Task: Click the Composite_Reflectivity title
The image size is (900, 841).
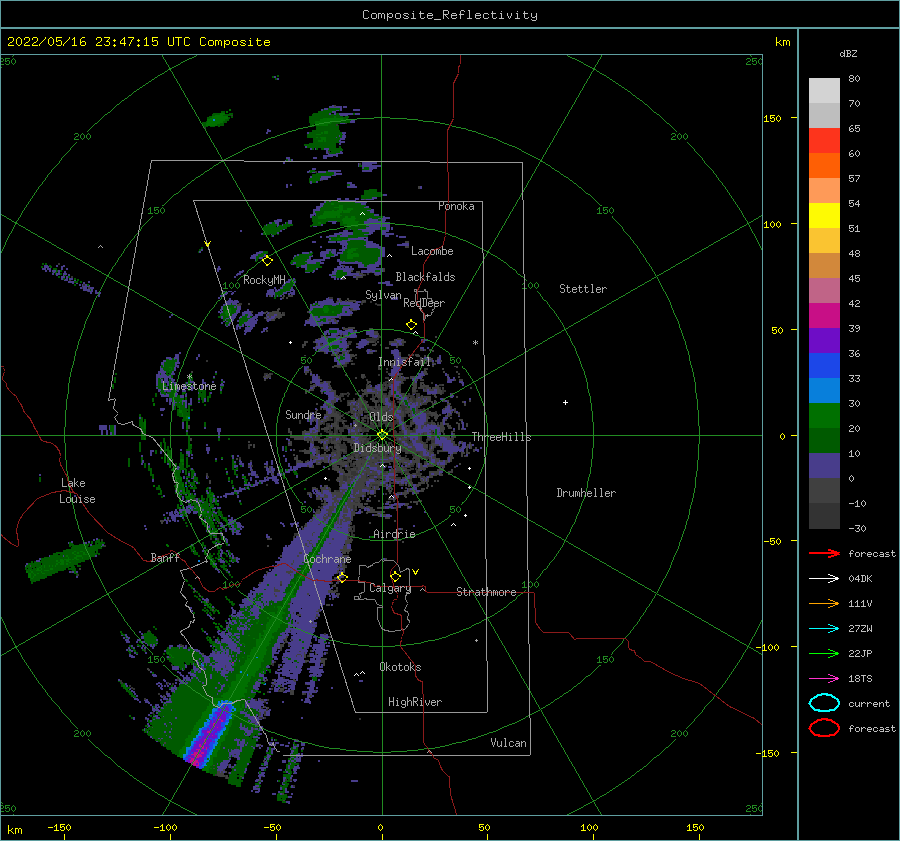Action: 449,15
